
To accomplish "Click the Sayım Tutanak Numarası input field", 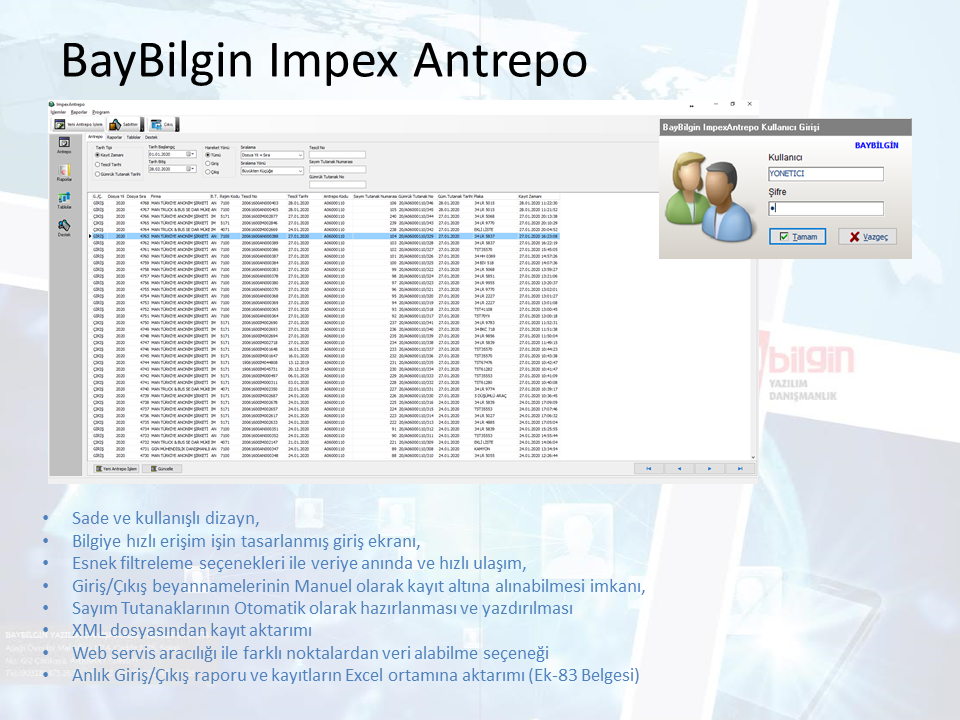I will click(337, 169).
